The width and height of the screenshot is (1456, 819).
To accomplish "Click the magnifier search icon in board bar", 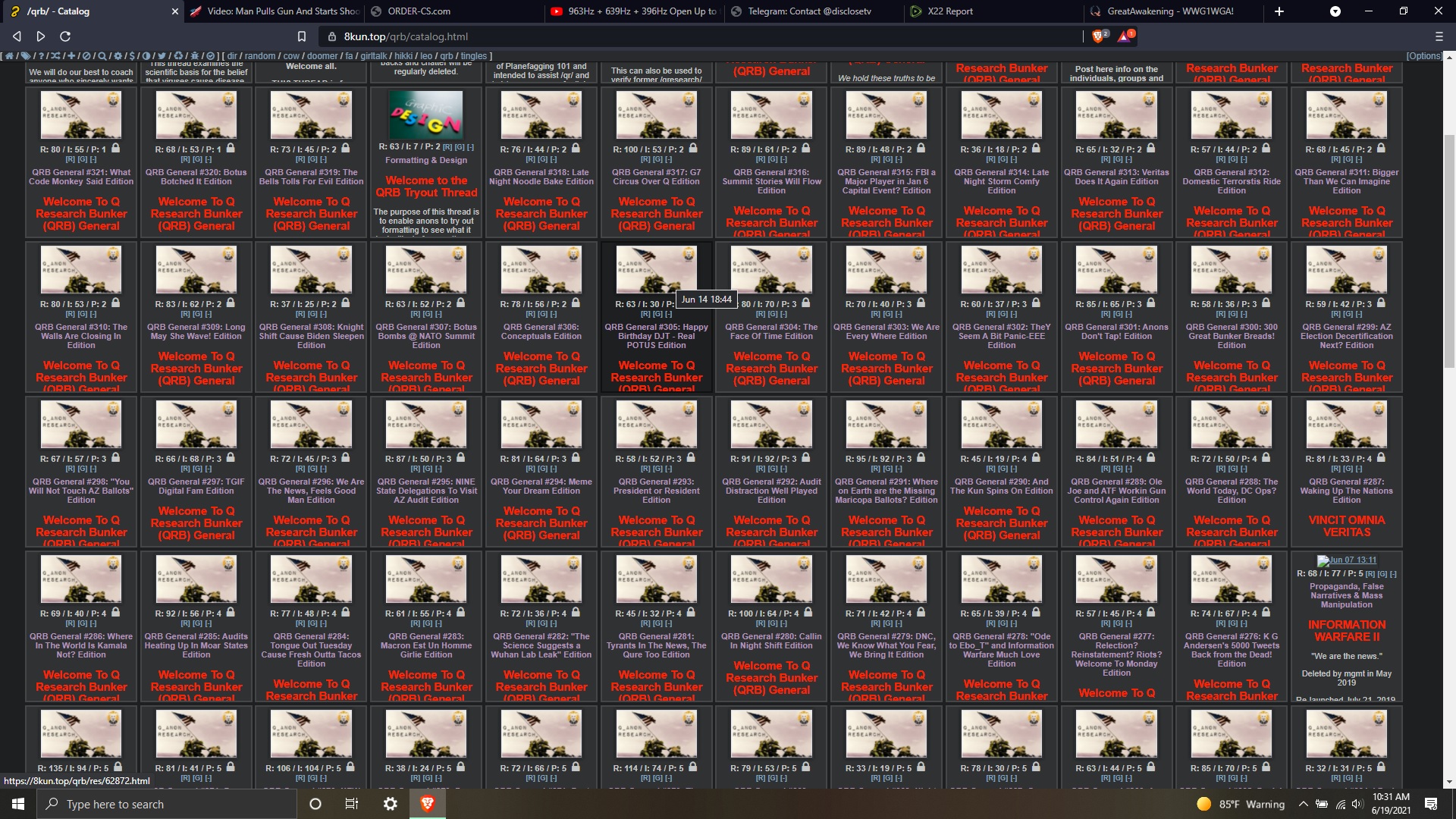I will point(102,56).
